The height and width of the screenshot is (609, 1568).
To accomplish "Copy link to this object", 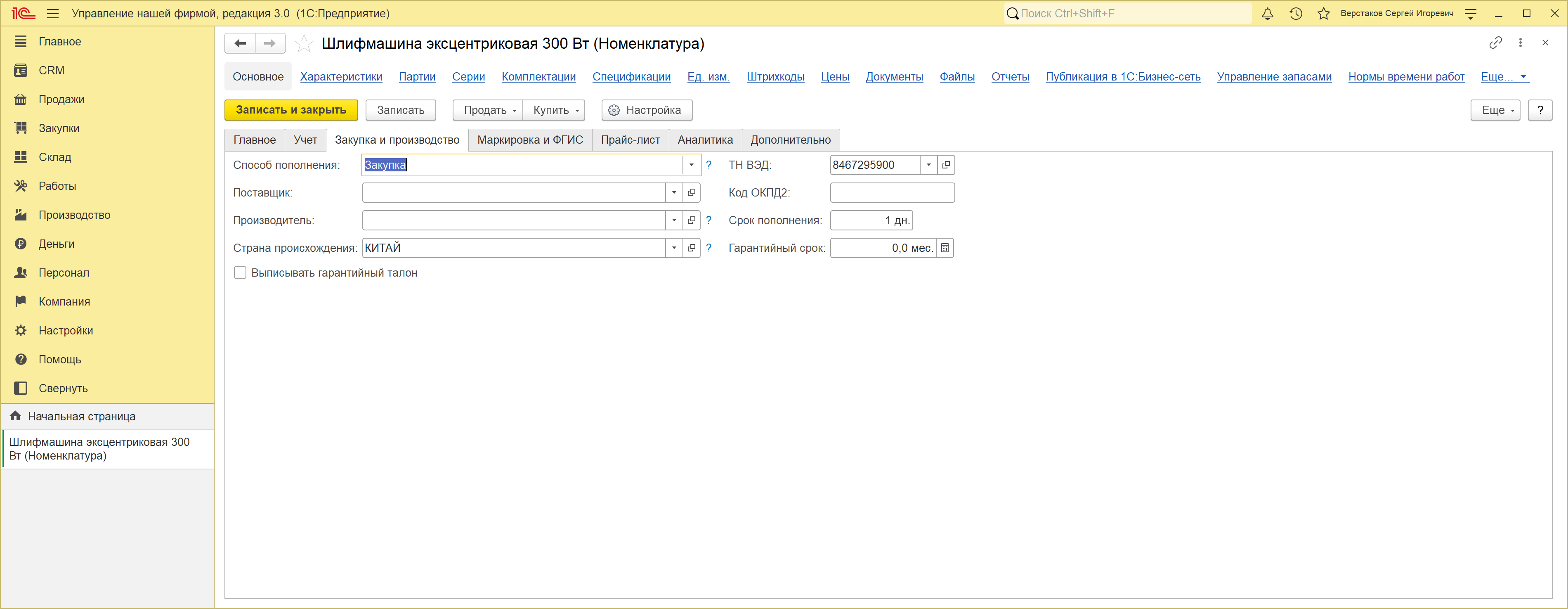I will point(1495,43).
